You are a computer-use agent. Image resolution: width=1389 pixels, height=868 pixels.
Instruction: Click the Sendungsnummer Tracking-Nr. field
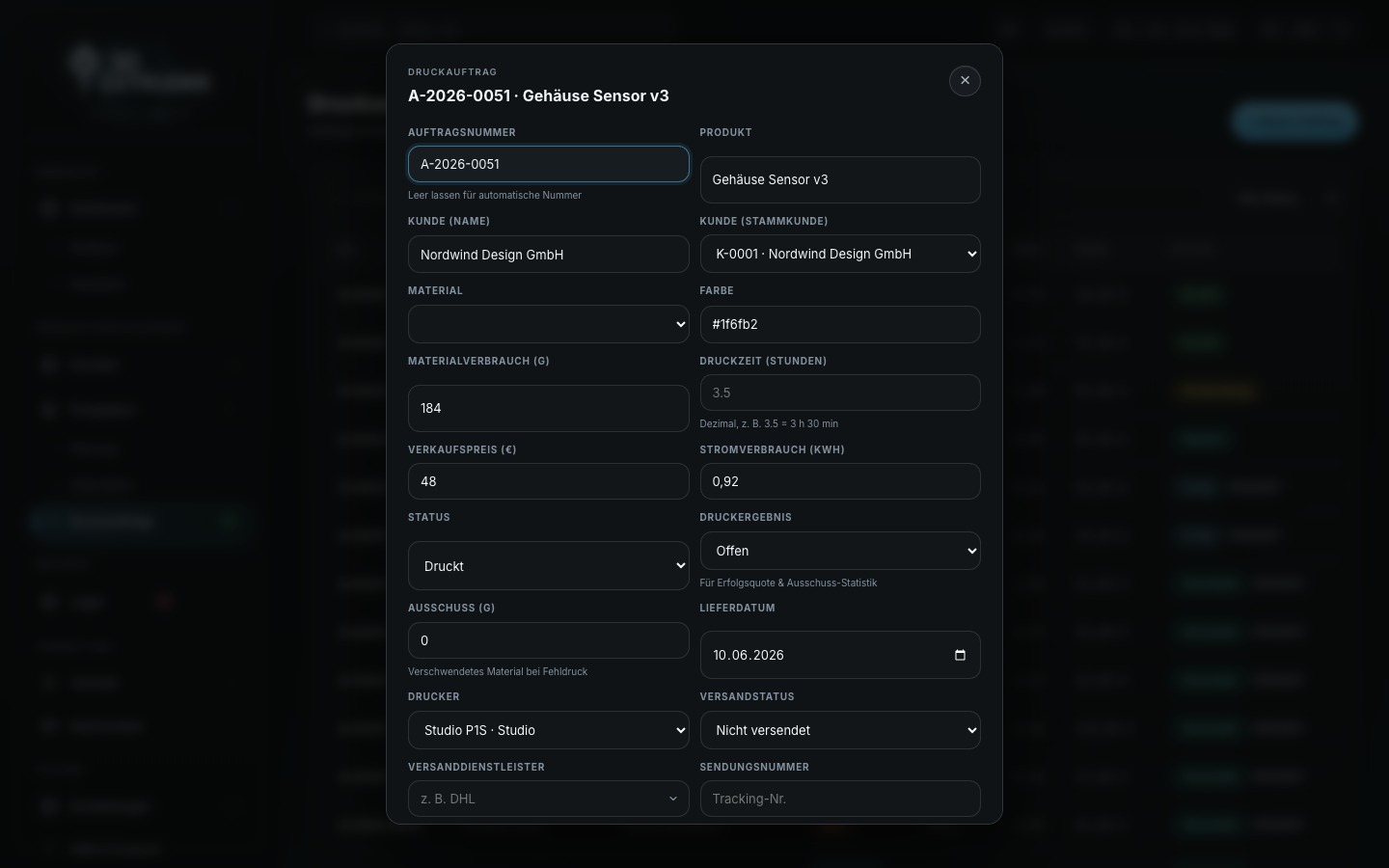pyautogui.click(x=840, y=799)
